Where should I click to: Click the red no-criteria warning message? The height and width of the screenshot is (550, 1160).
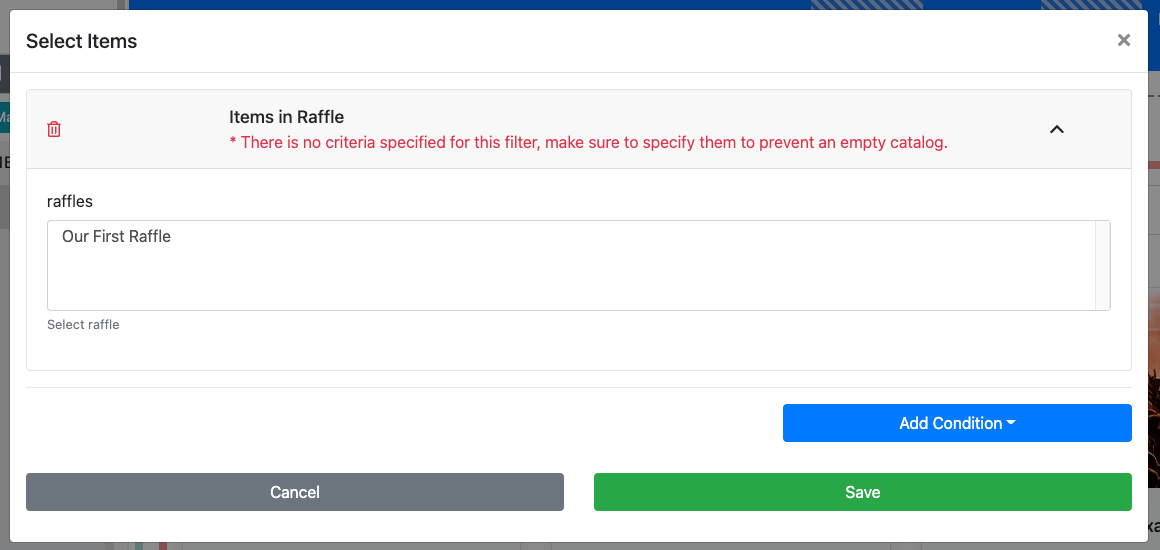point(588,142)
